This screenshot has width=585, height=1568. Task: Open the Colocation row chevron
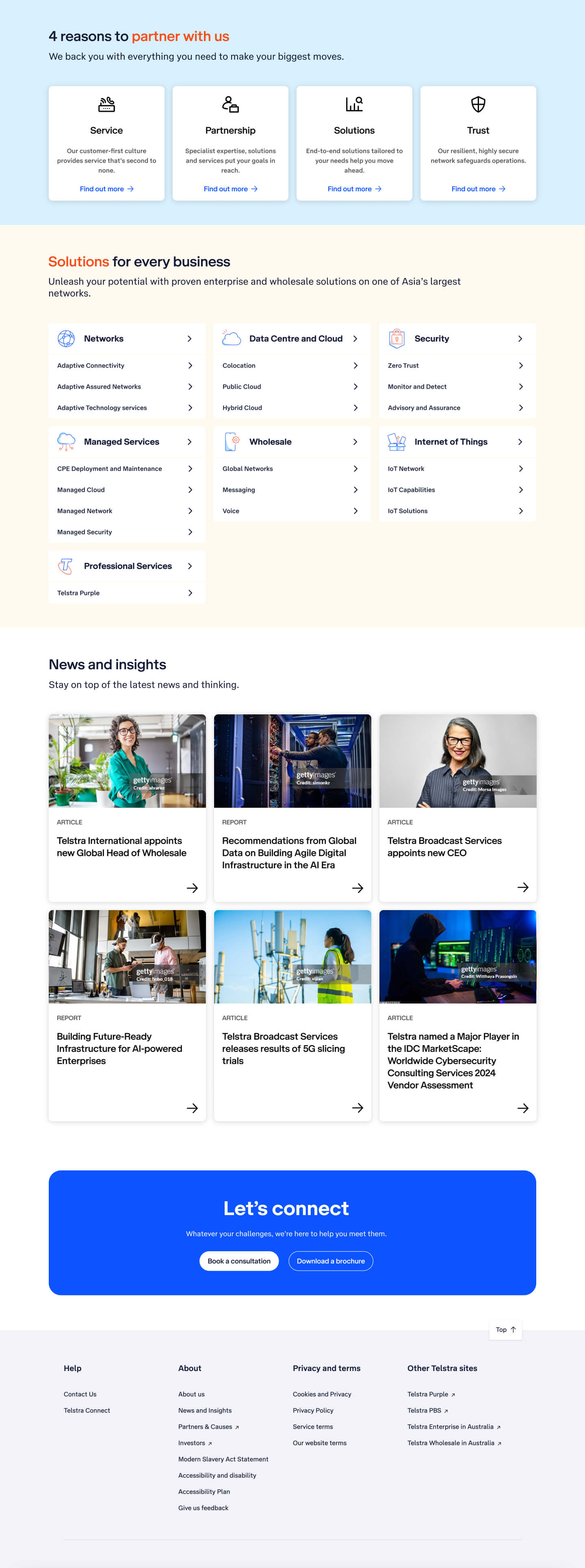(x=355, y=366)
